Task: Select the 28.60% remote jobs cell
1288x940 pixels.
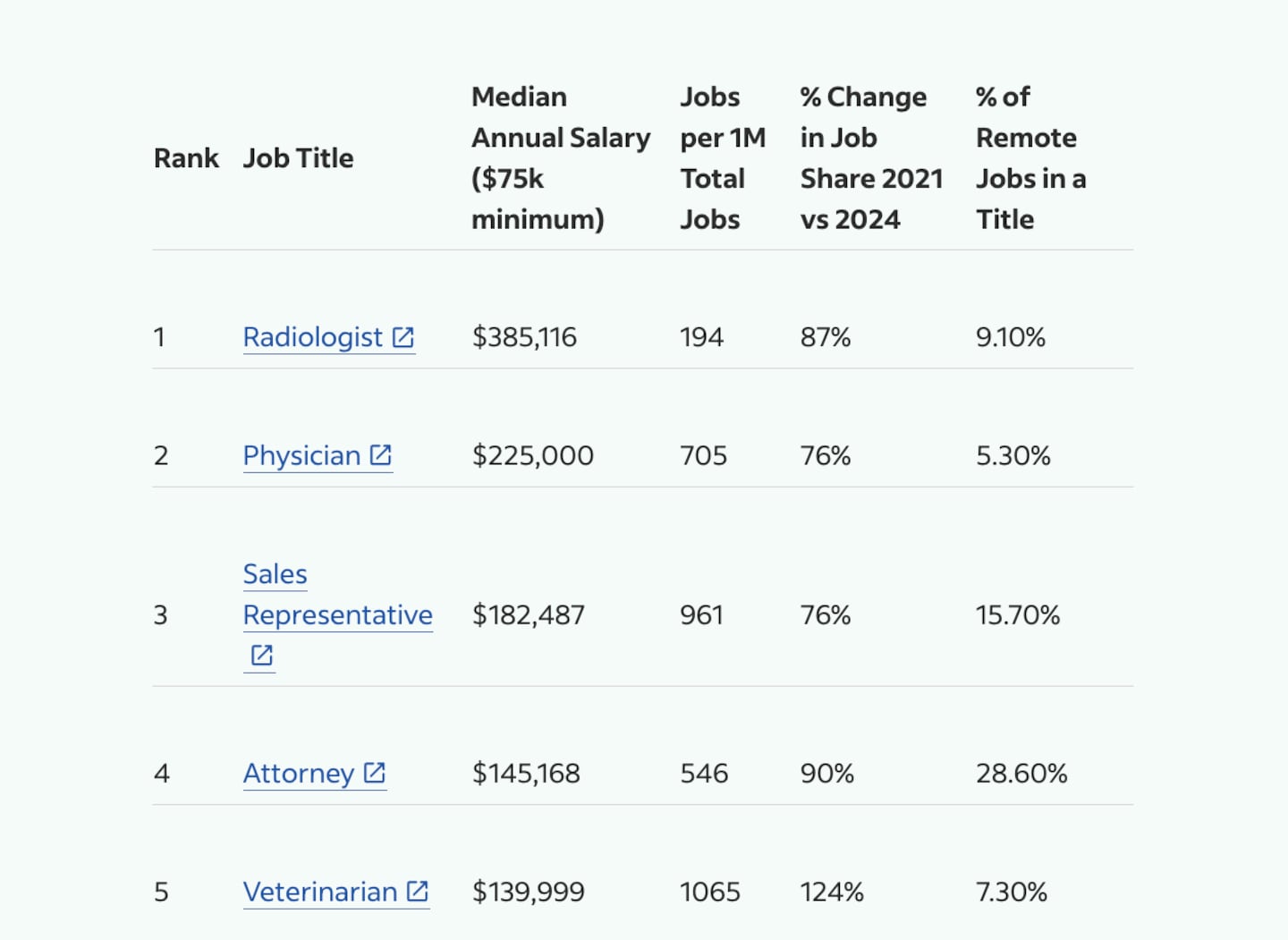Action: click(1021, 773)
